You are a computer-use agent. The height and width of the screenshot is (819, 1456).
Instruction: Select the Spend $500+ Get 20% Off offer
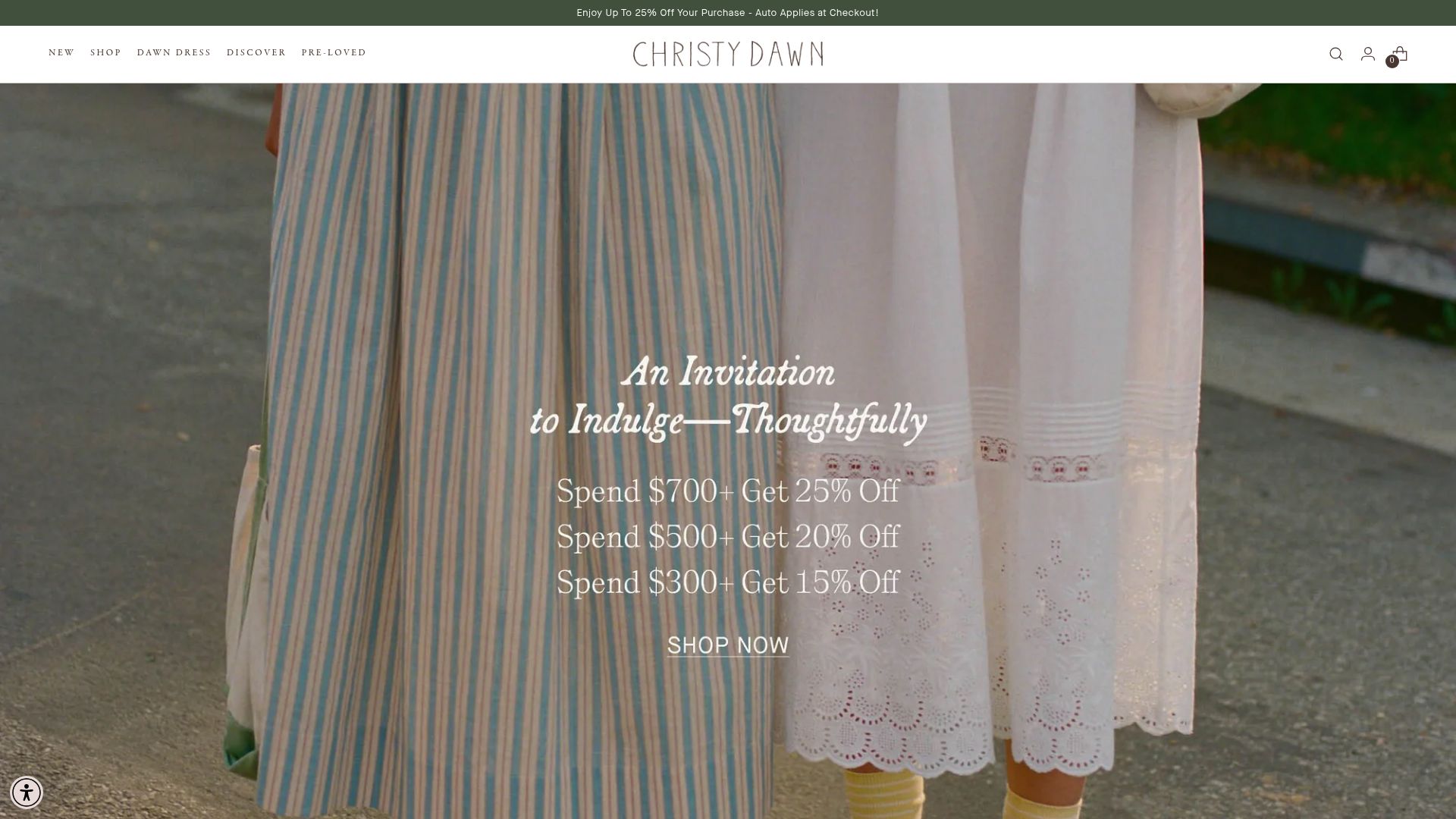(727, 537)
